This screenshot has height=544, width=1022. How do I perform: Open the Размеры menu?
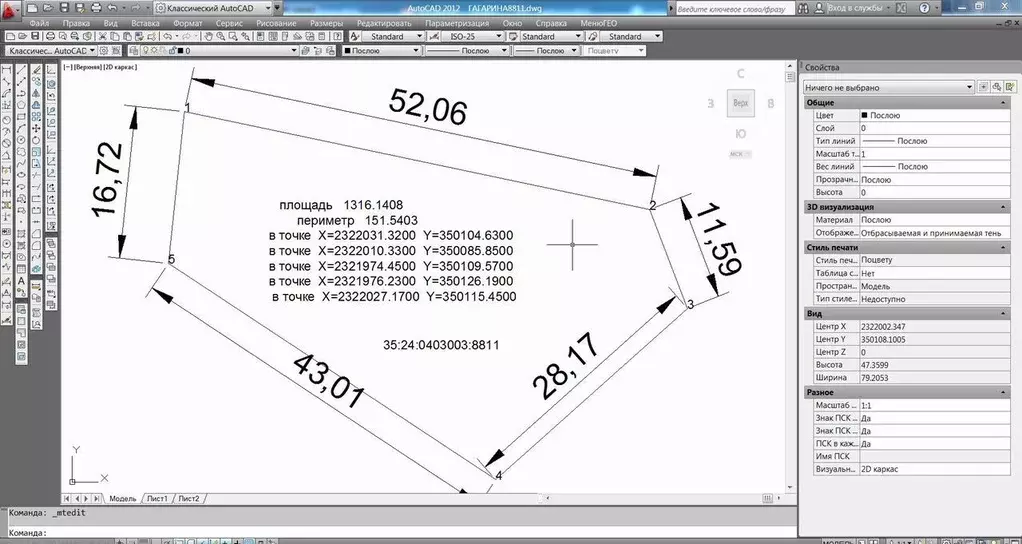point(327,23)
